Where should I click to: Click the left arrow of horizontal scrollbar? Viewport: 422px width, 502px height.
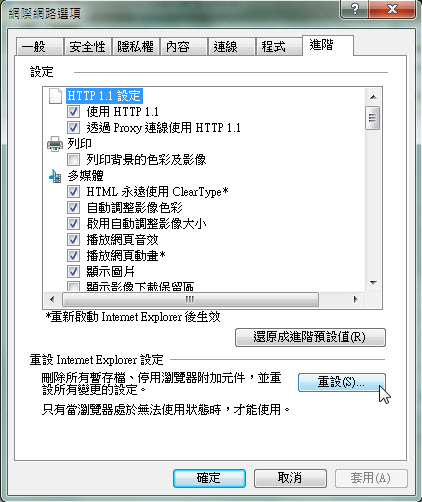click(x=52, y=299)
